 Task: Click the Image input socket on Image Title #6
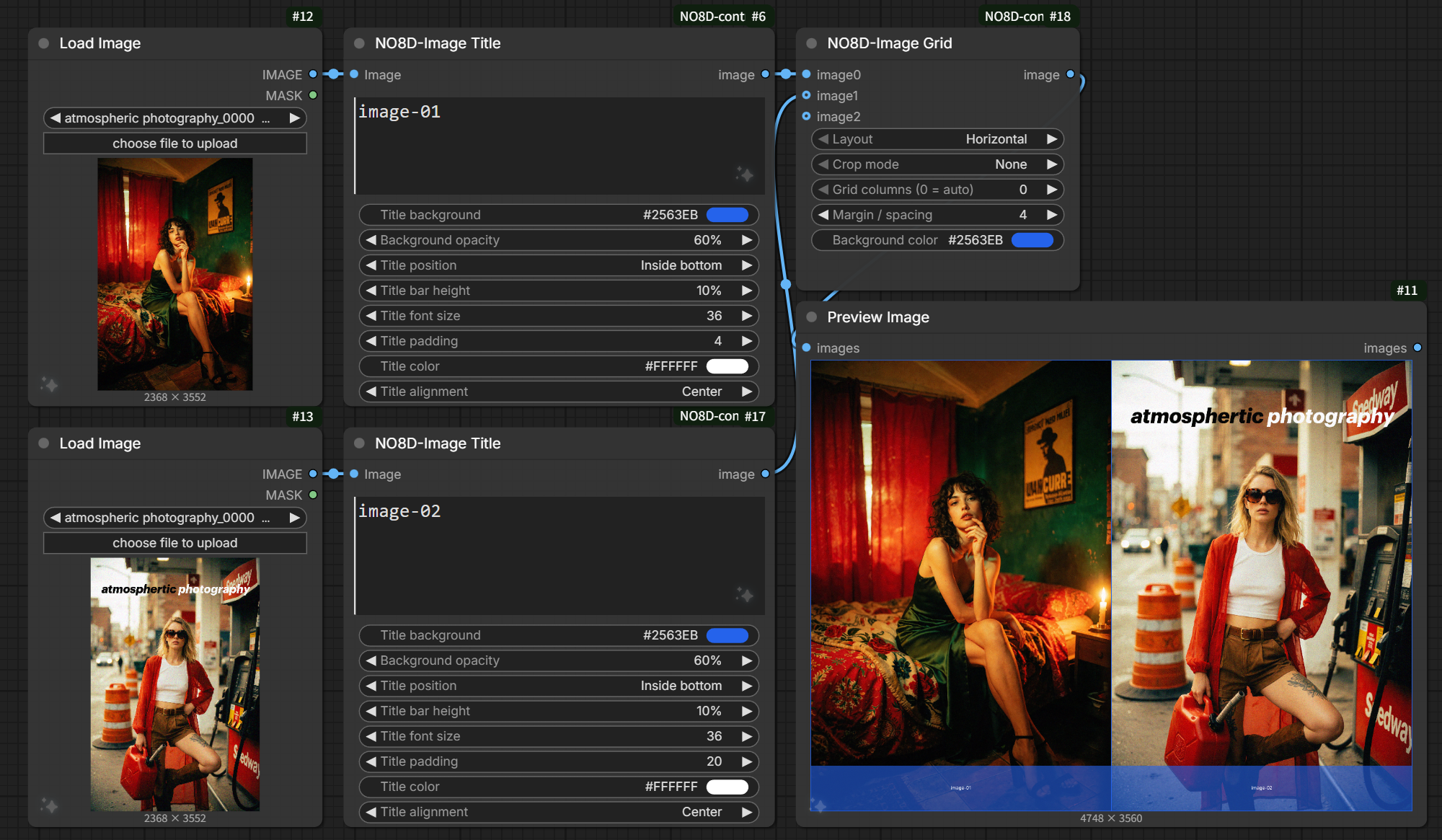pos(354,74)
